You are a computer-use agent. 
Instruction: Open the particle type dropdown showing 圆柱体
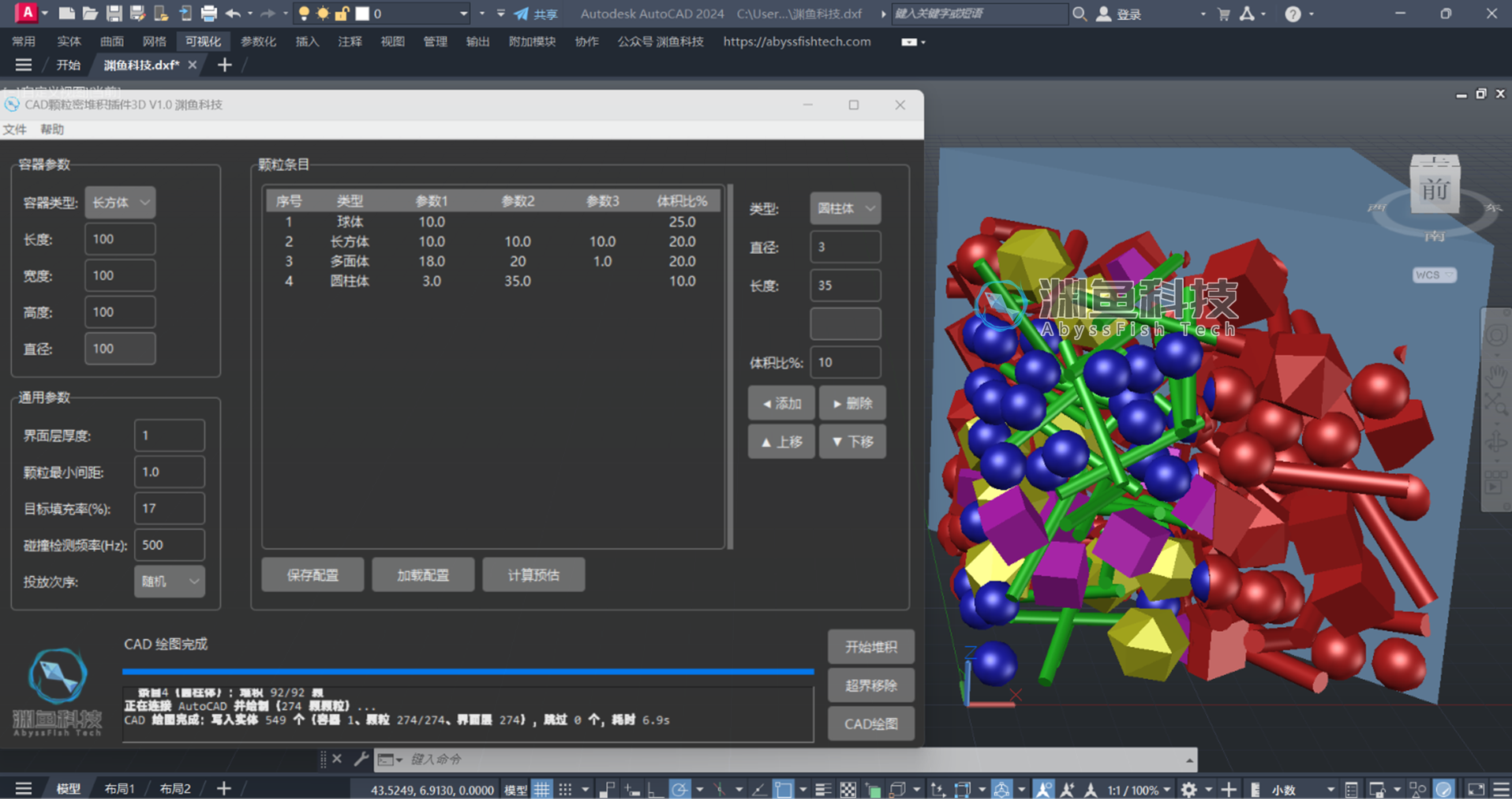pos(845,208)
